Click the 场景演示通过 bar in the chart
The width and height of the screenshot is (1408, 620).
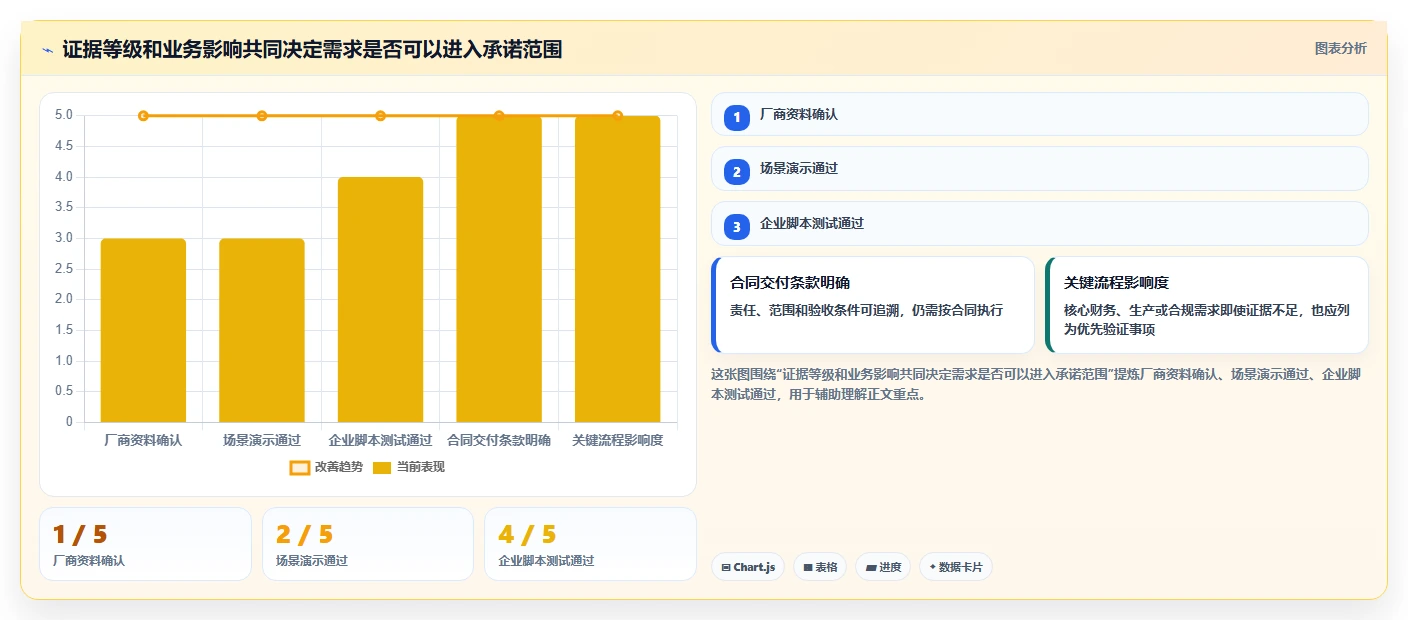tap(262, 330)
